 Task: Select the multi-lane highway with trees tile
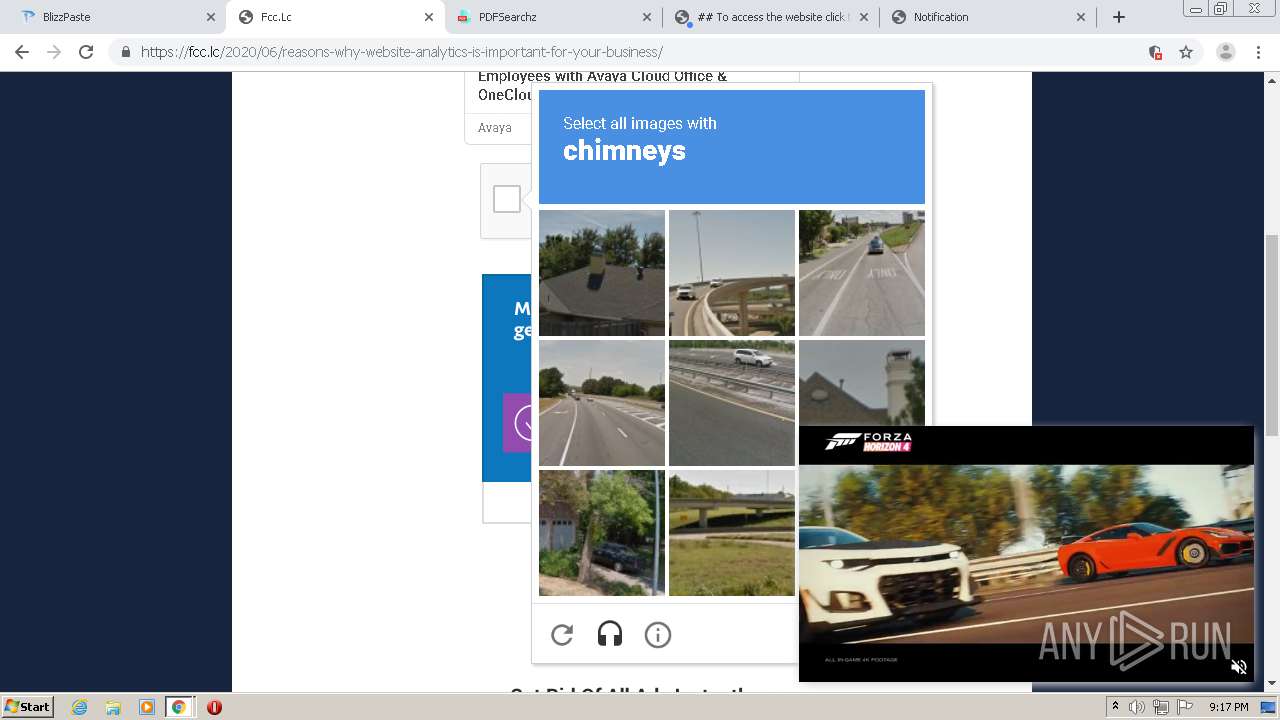pos(602,403)
